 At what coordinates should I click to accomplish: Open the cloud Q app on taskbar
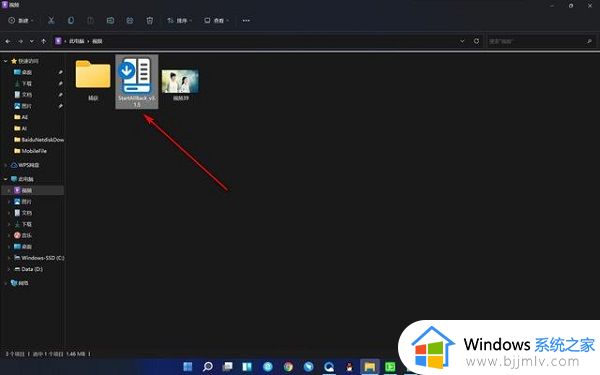pyautogui.click(x=329, y=367)
